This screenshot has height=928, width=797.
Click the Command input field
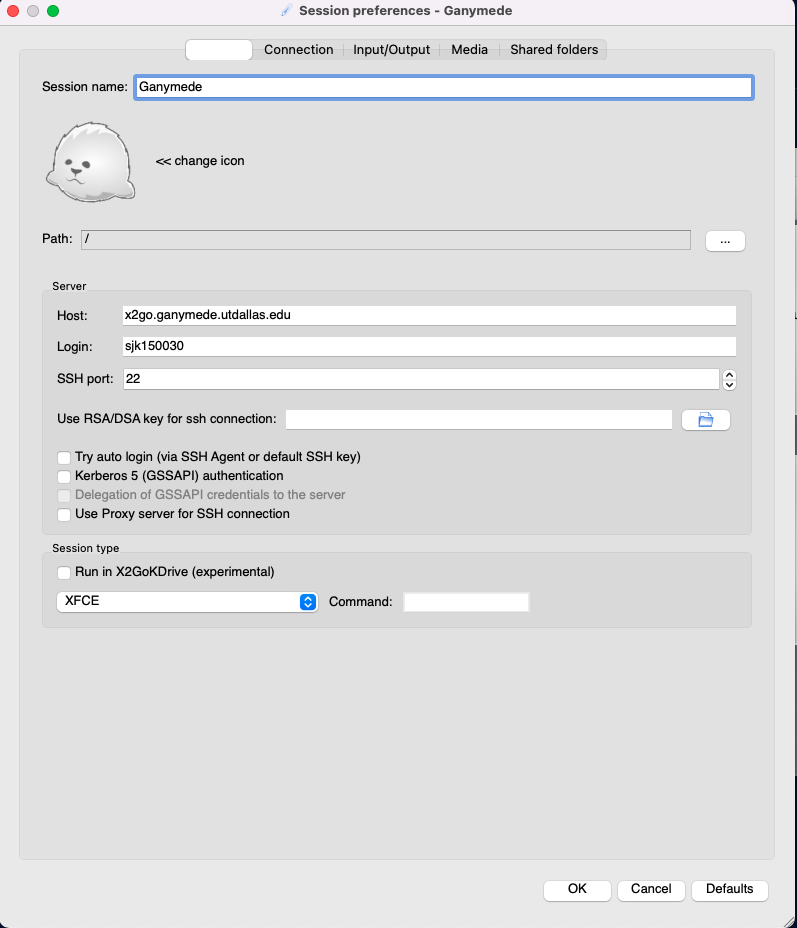[466, 602]
